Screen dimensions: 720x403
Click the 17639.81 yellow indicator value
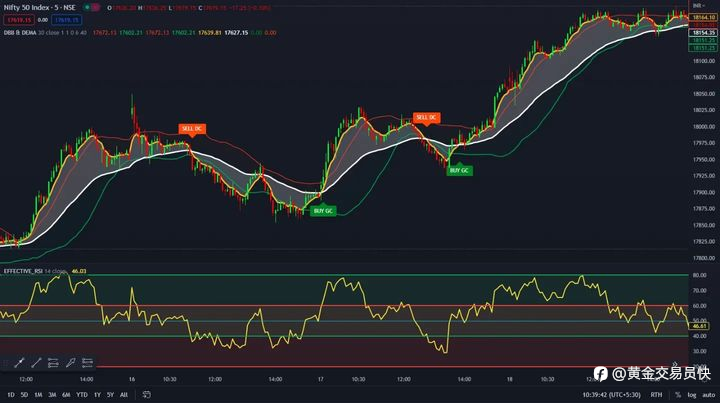[x=210, y=33]
